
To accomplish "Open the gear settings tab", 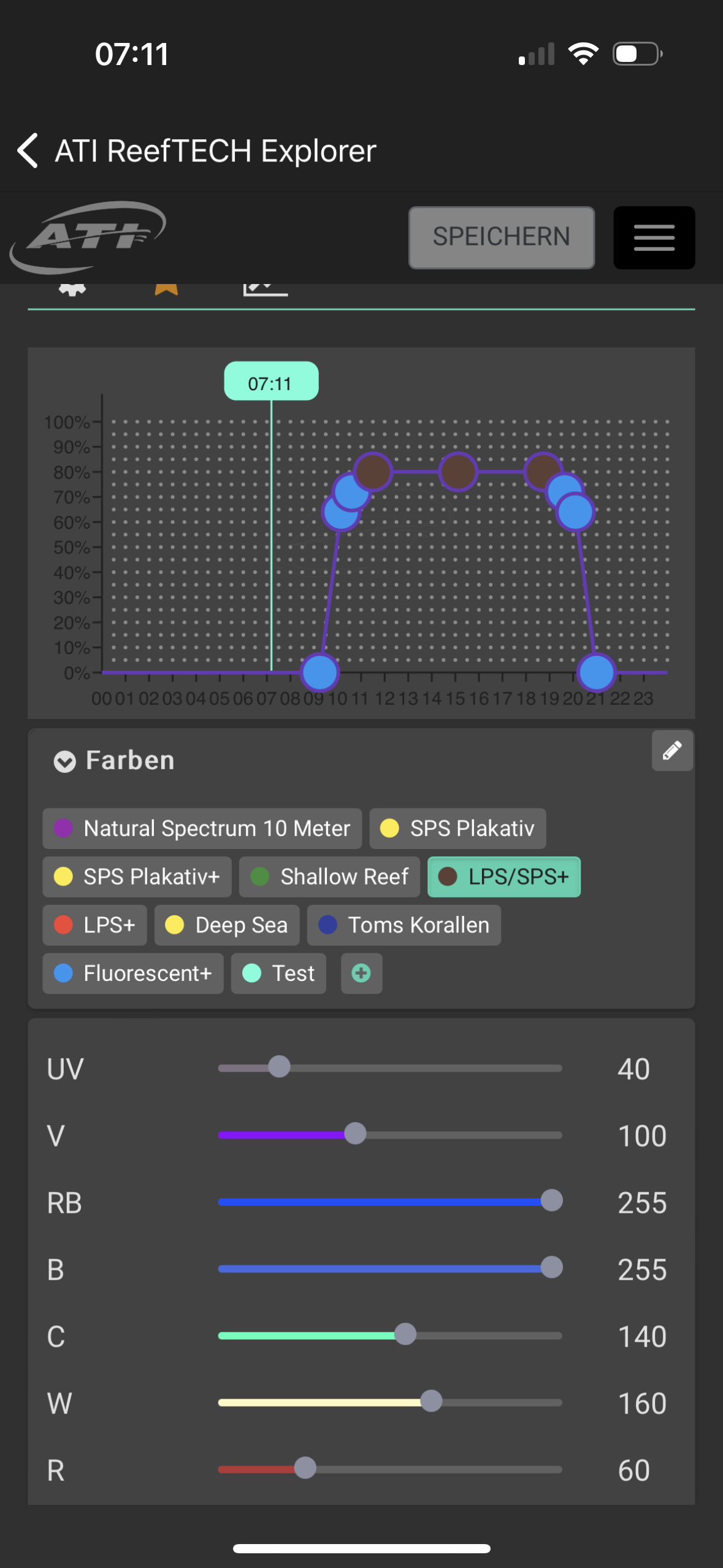I will click(x=72, y=289).
